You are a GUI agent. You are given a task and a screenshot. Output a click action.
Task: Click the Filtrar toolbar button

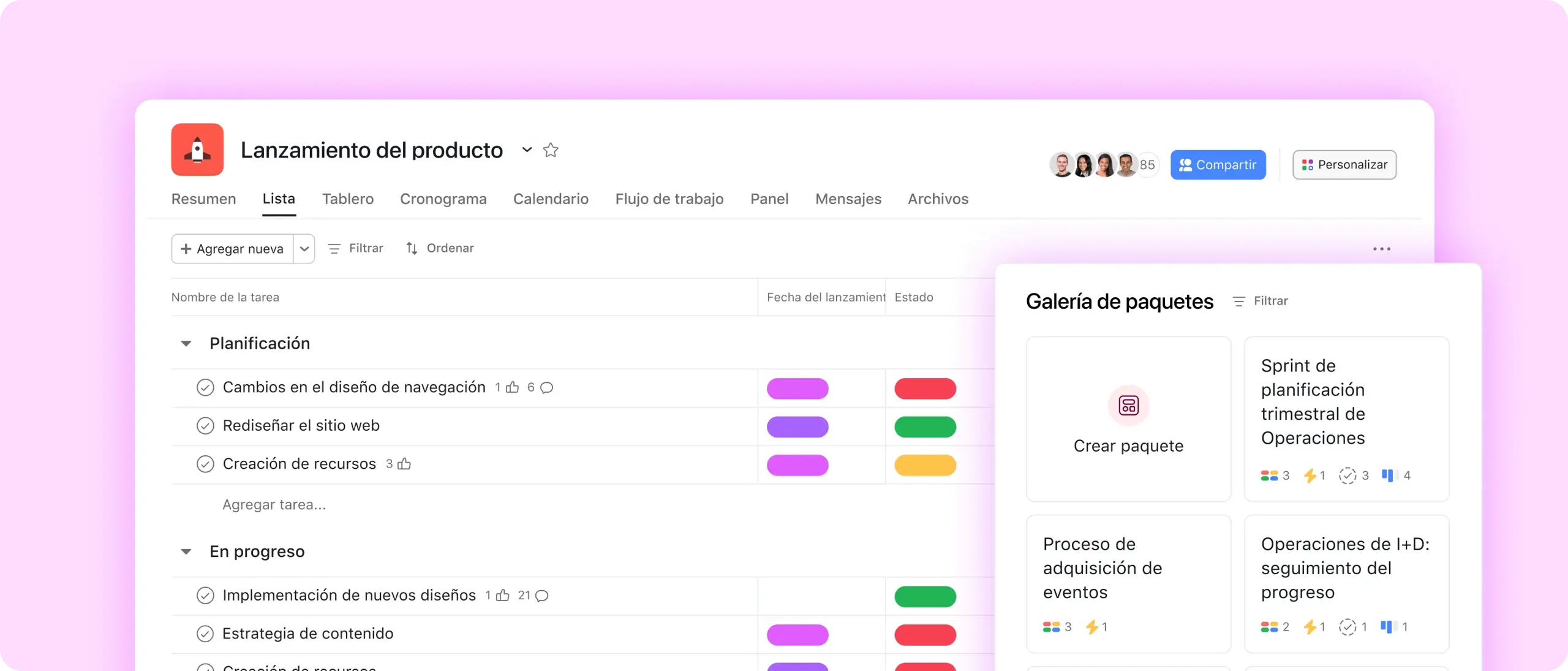tap(356, 248)
